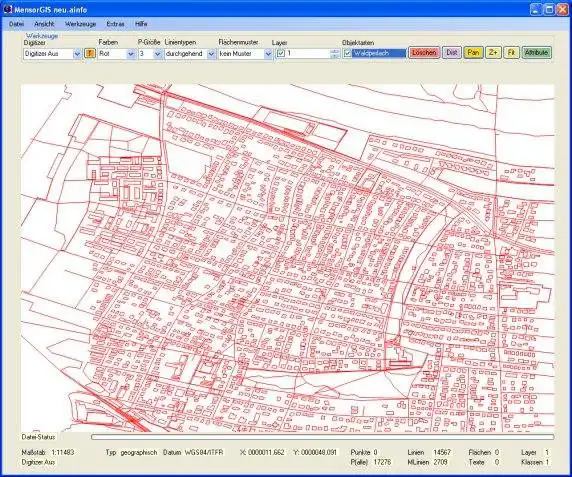Expand the Linientypen dropdown
This screenshot has width=572, height=477.
pos(211,54)
